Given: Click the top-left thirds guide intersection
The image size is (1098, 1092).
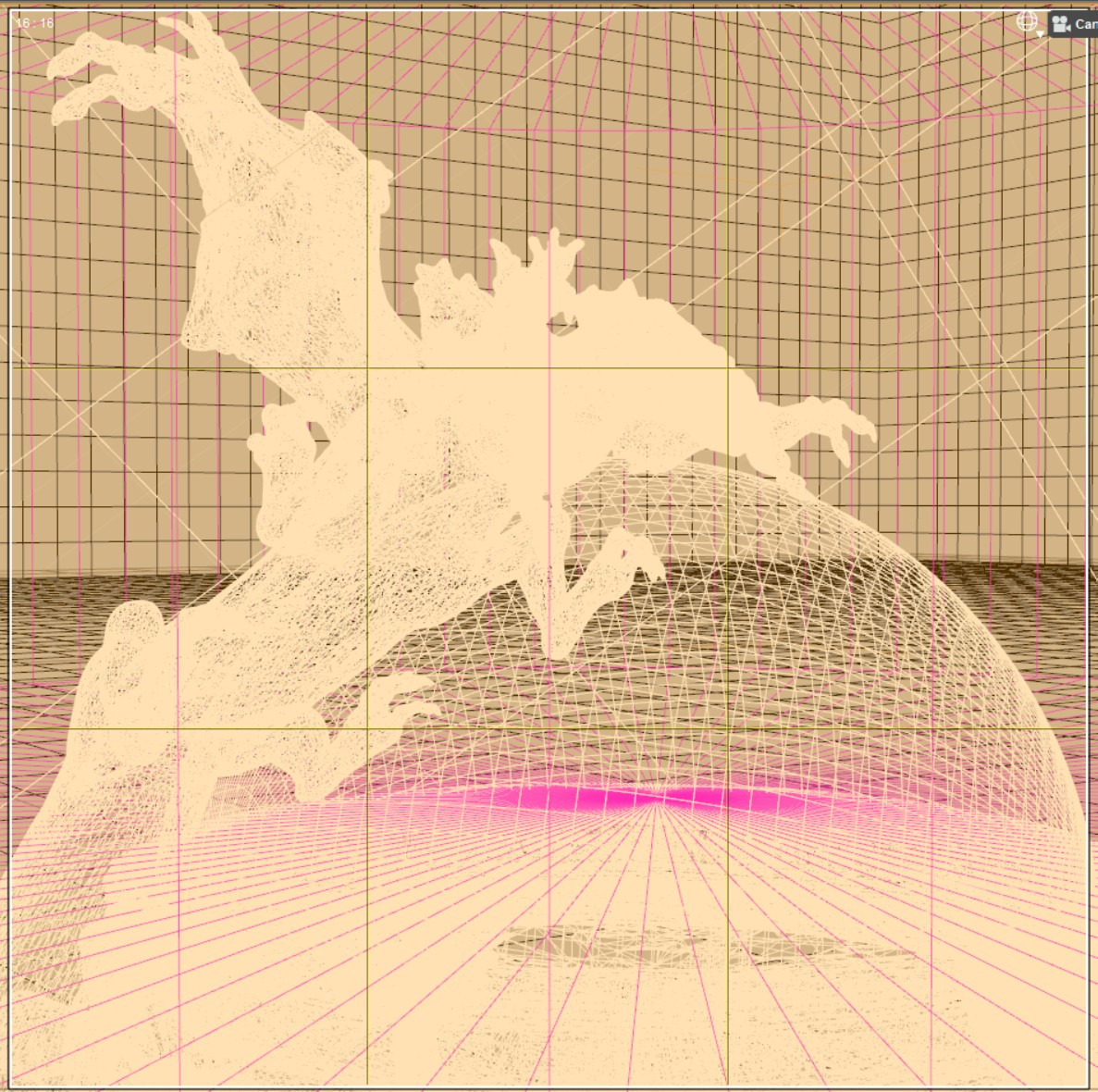Looking at the screenshot, I should pos(367,367).
